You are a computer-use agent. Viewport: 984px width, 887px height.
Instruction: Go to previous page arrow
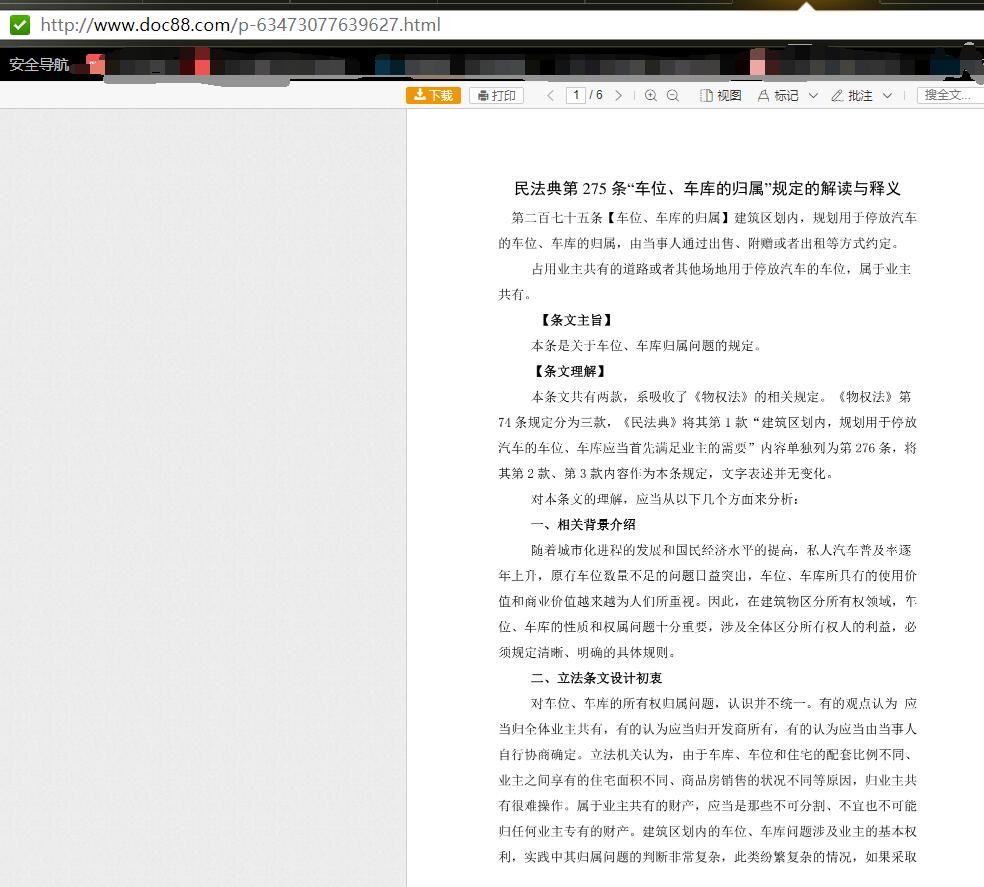coord(550,95)
